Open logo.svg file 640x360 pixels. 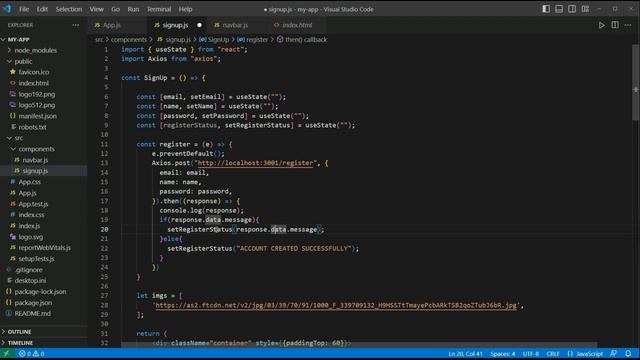[31, 237]
